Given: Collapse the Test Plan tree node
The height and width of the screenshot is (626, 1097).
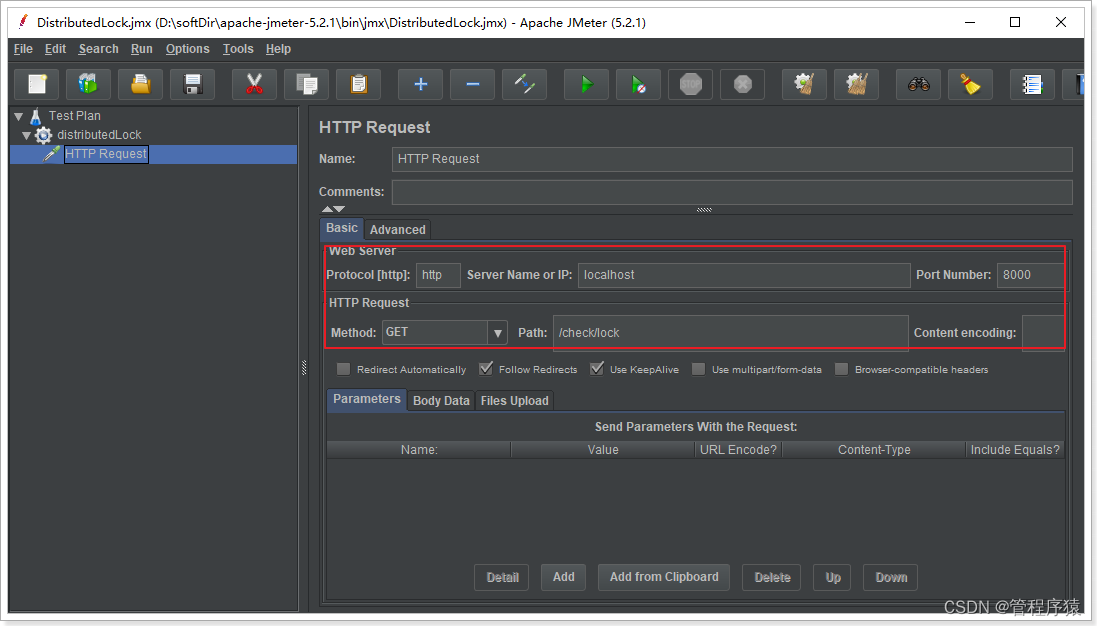Looking at the screenshot, I should (19, 116).
